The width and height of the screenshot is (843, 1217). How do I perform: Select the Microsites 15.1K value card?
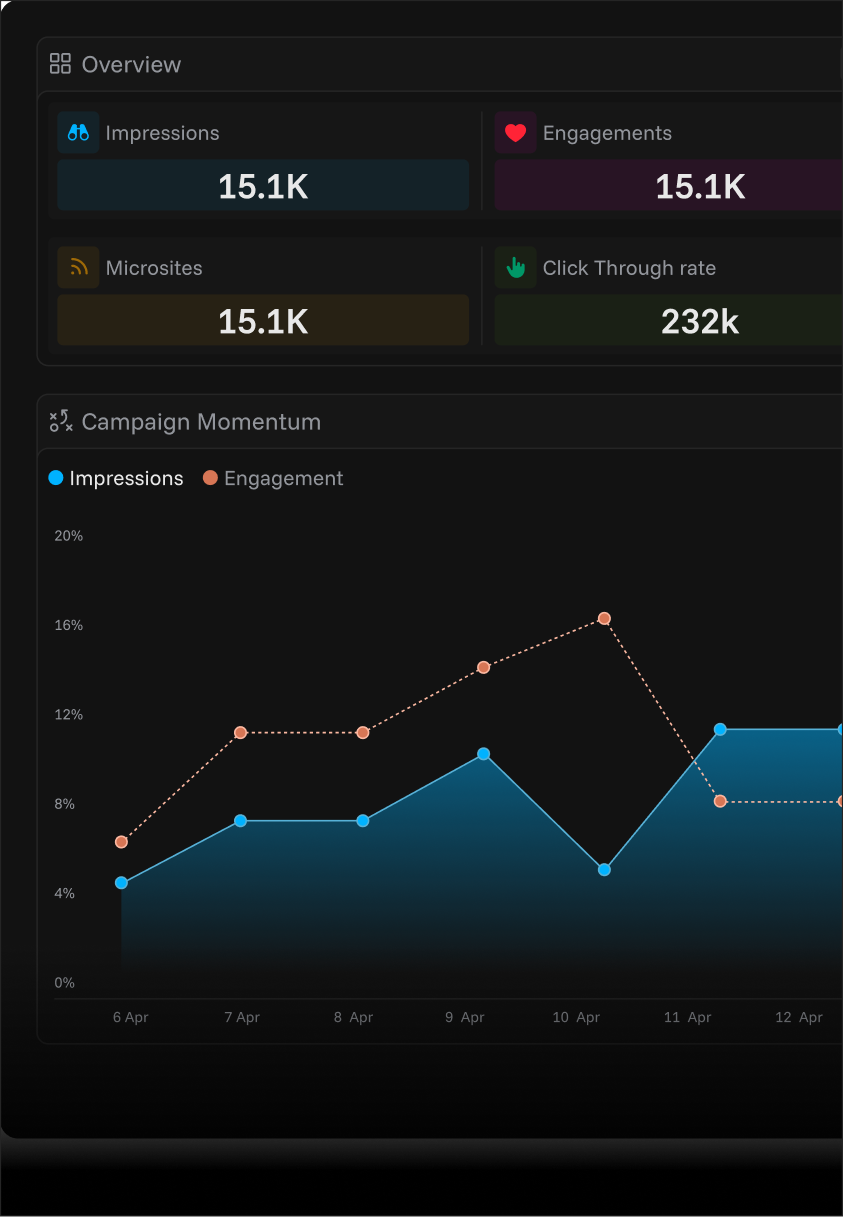click(263, 321)
